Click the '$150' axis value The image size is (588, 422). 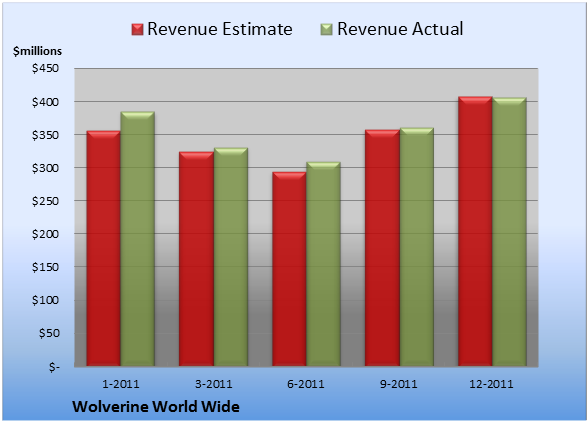point(46,267)
